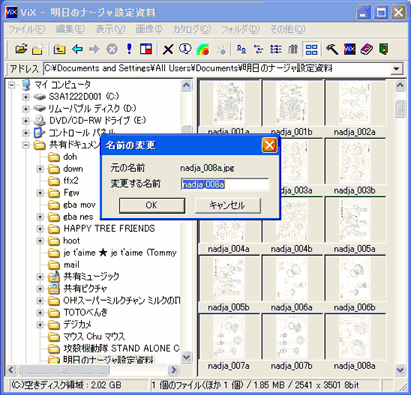This screenshot has width=411, height=395.
Task: Click the blue exclamation mark icon
Action: tap(129, 49)
